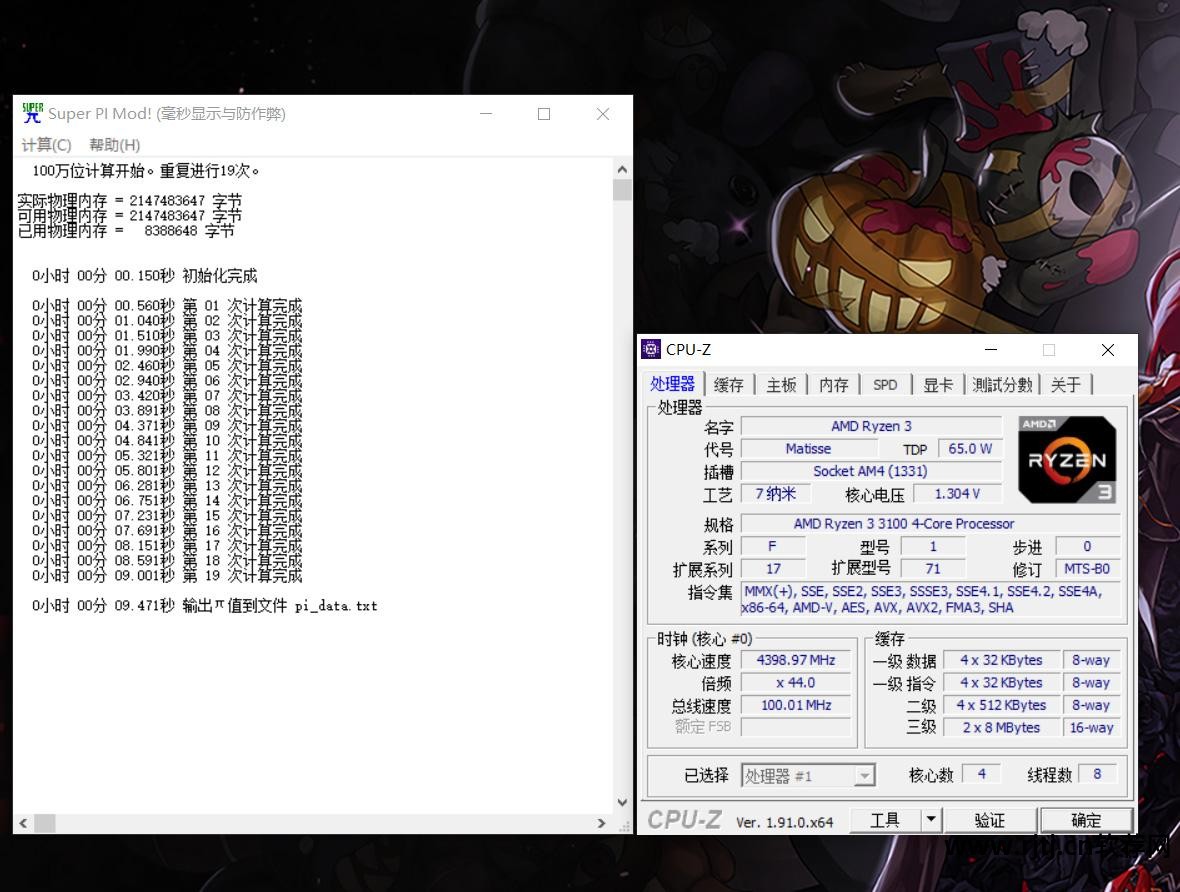Click the CPU-Z app icon in title bar
Viewport: 1180px width, 892px height.
(651, 349)
